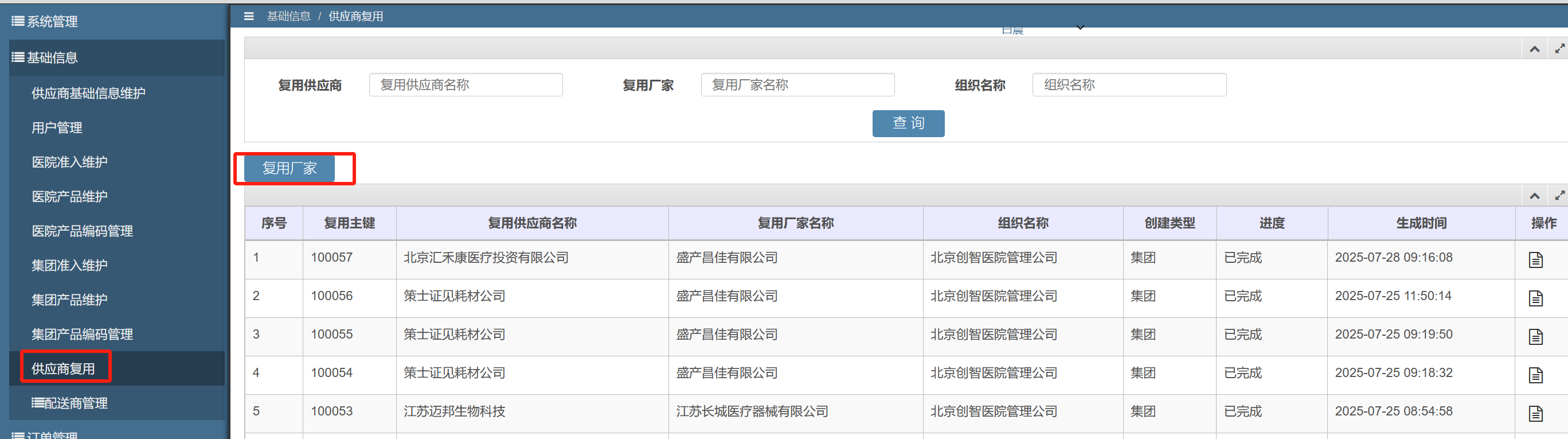Image resolution: width=1568 pixels, height=439 pixels.
Task: Select timestamp 2025-07-25 11:50:14
Action: pos(1393,297)
